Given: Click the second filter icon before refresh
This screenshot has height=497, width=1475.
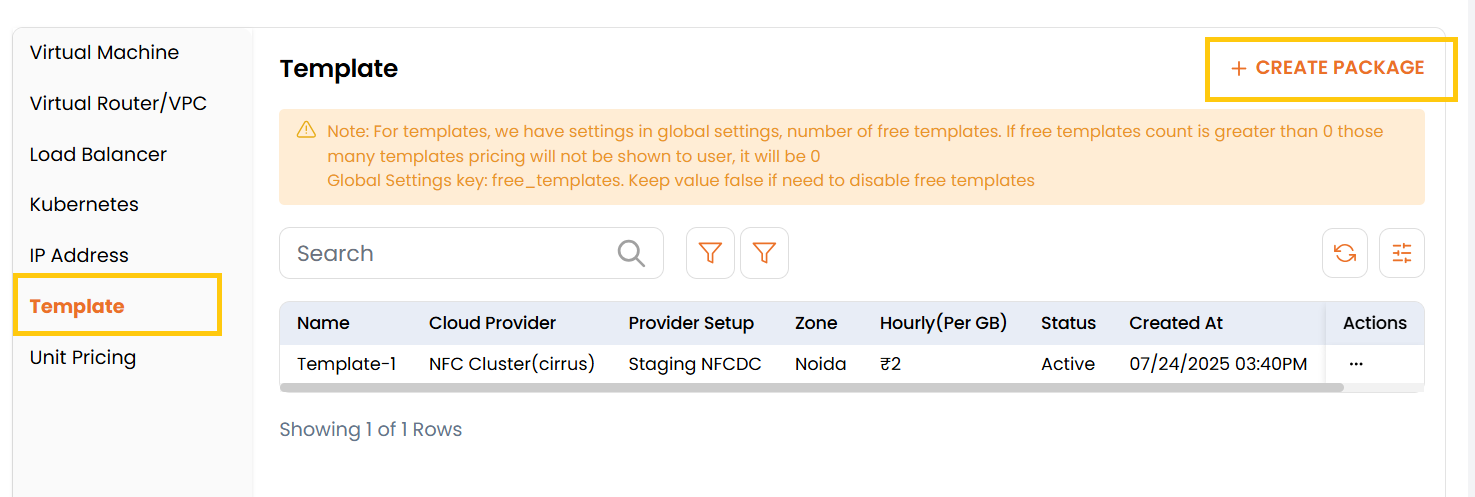Looking at the screenshot, I should click(x=764, y=253).
